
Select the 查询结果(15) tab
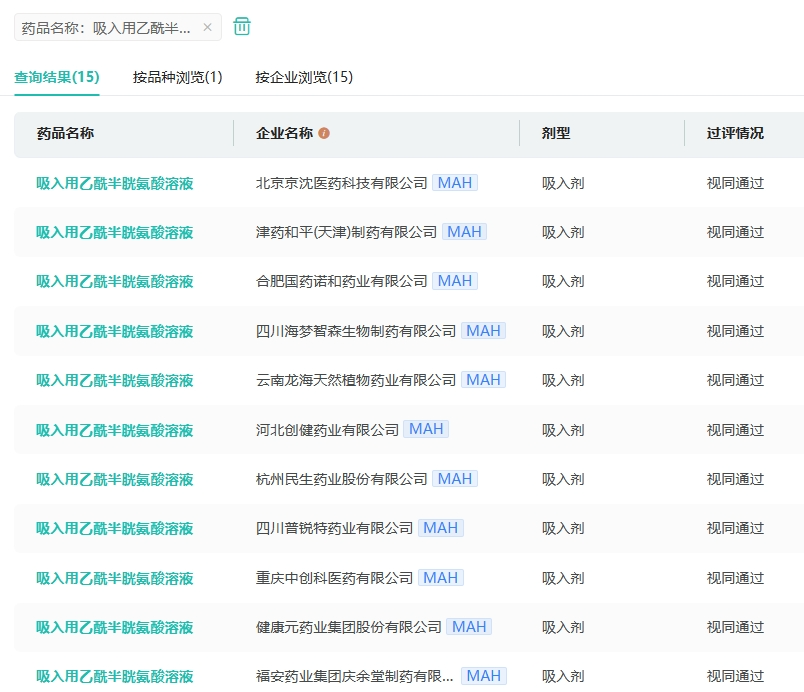click(x=57, y=77)
